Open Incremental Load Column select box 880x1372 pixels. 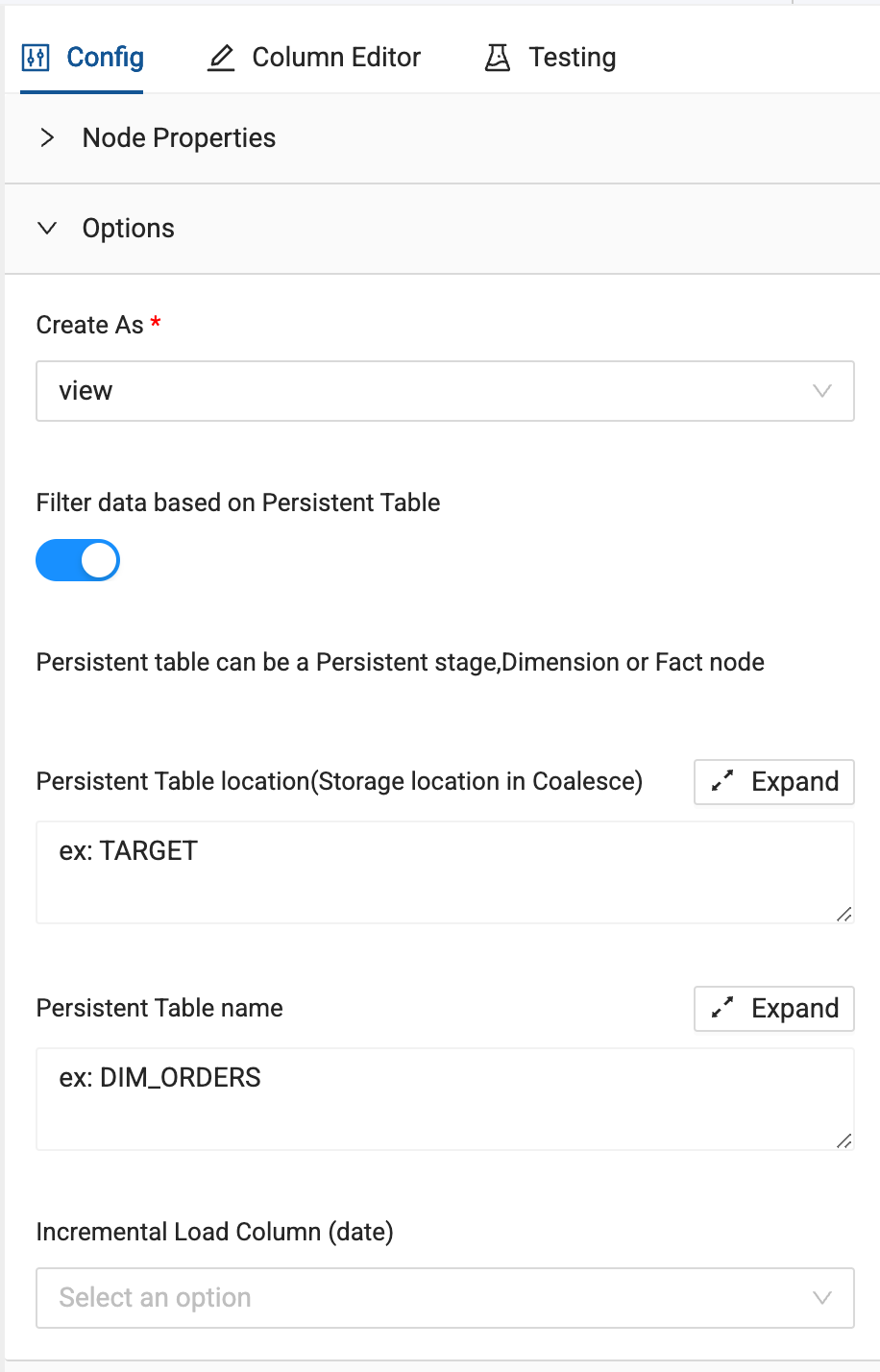[423, 1298]
